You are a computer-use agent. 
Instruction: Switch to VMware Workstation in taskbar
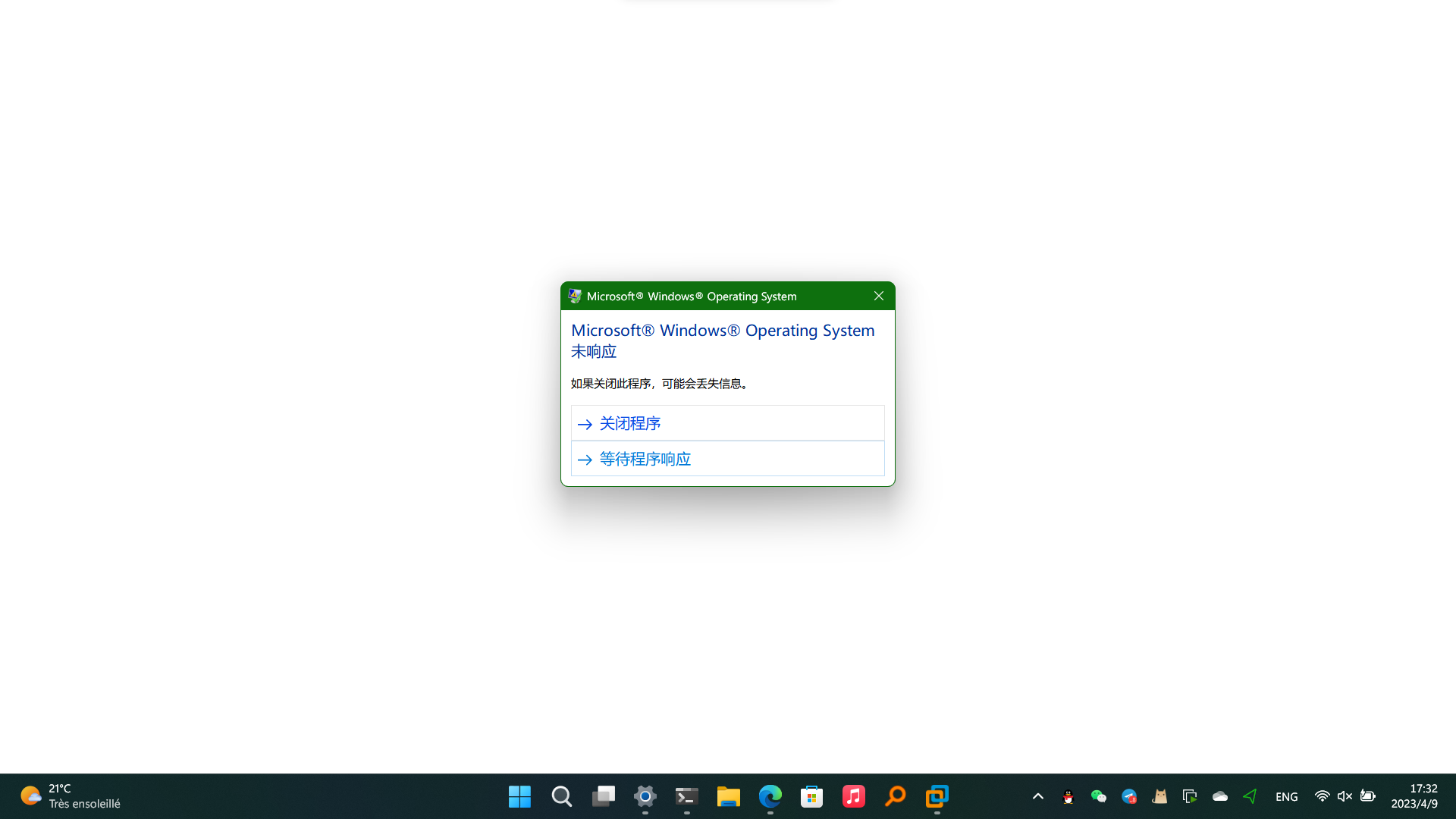click(x=937, y=796)
